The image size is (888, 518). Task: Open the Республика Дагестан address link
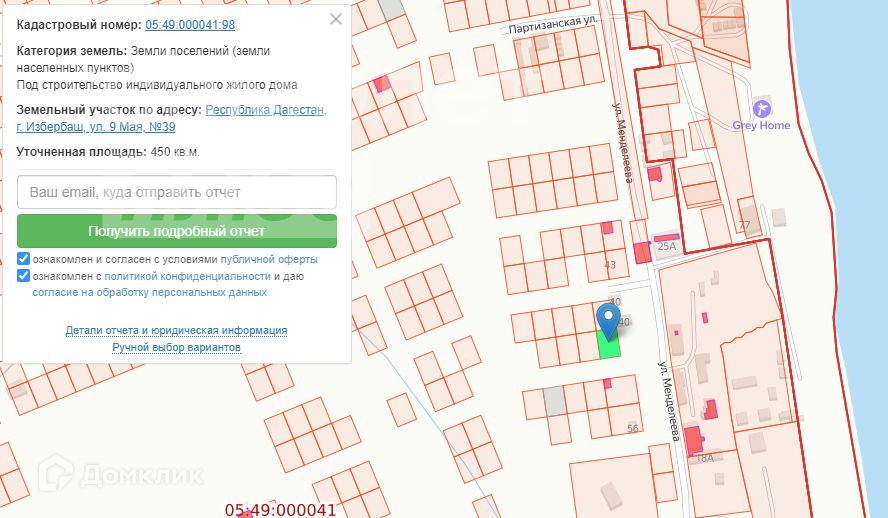pos(265,110)
